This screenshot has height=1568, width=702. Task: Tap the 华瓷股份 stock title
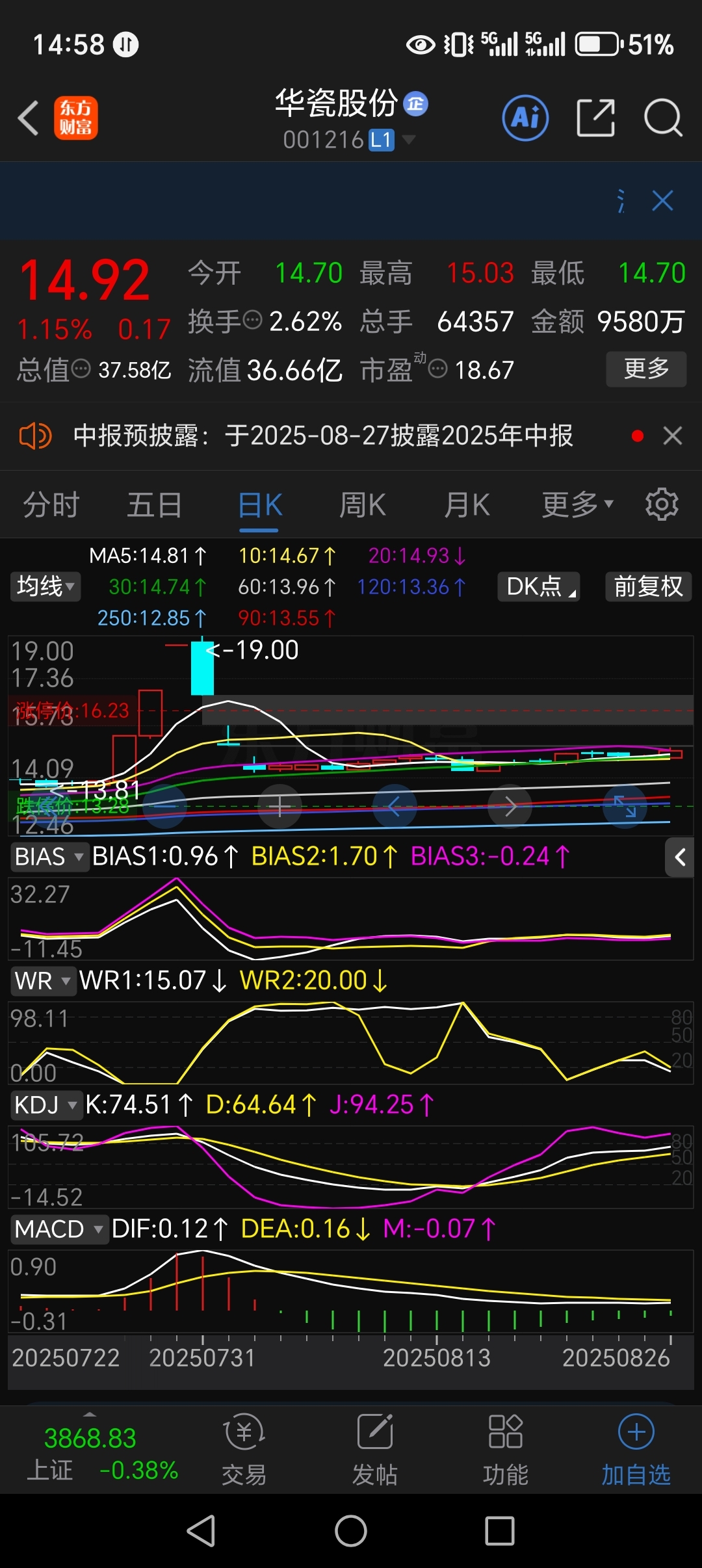(336, 103)
